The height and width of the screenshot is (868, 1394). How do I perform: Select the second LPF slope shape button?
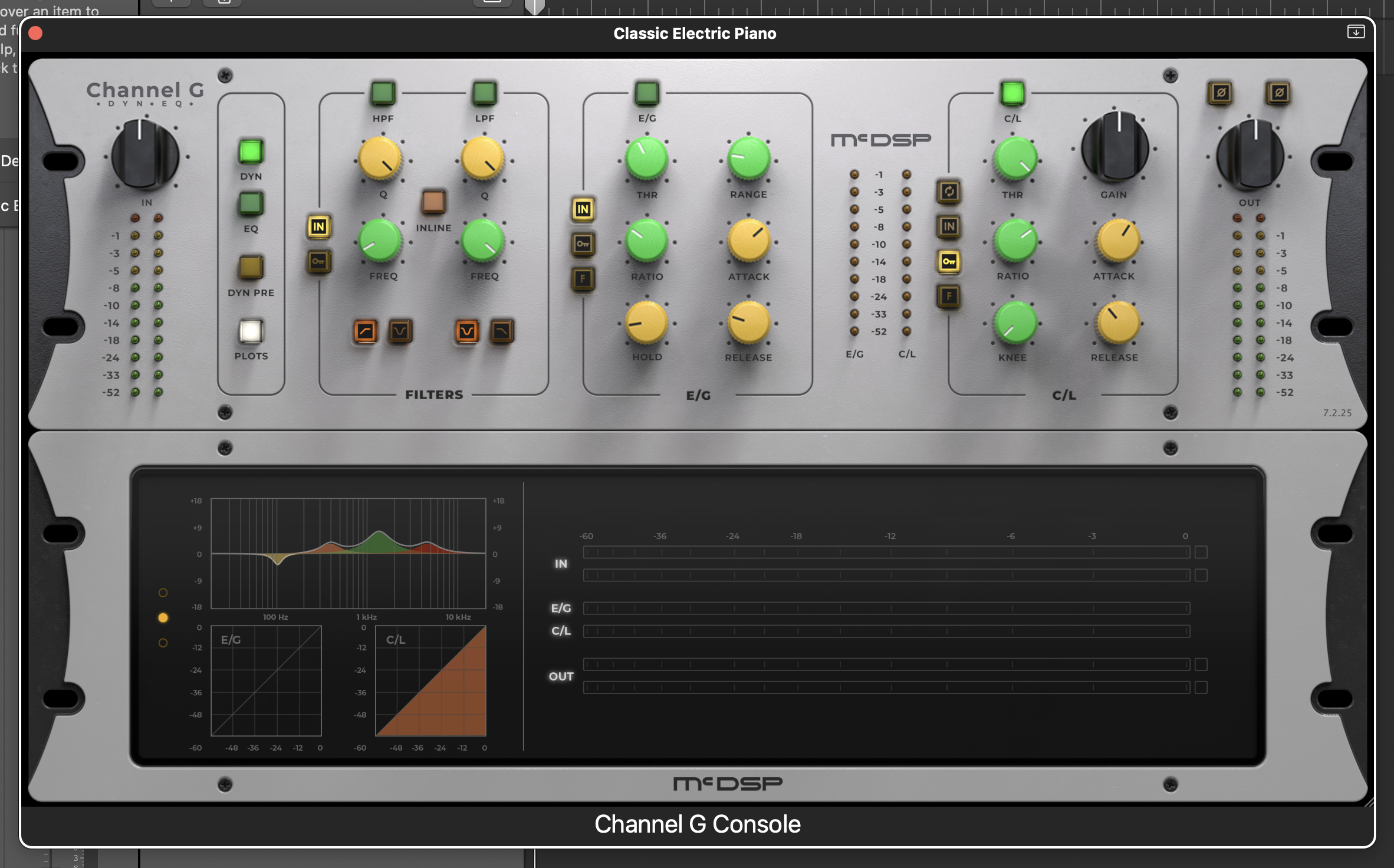(x=502, y=331)
